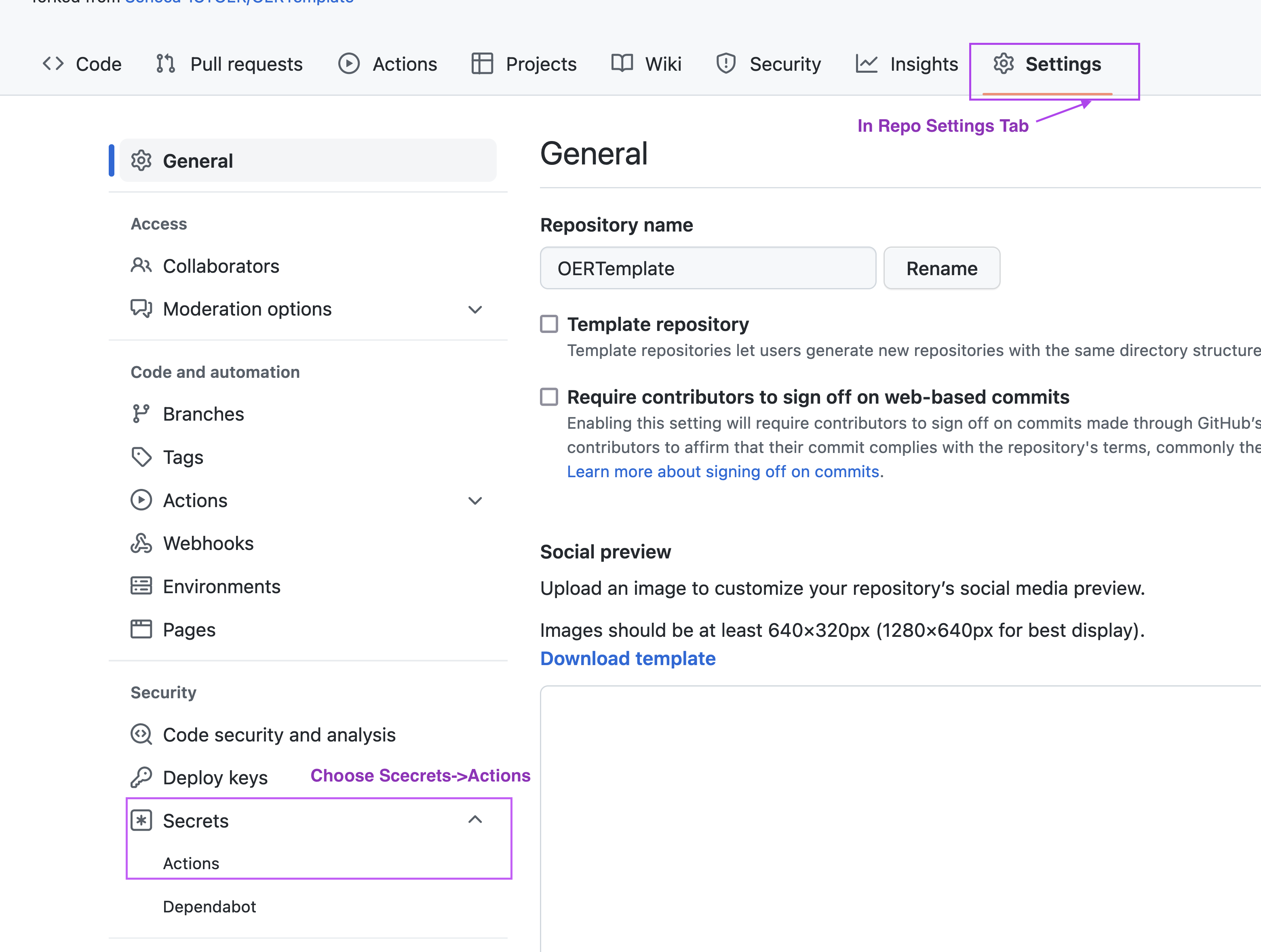This screenshot has width=1261, height=952.
Task: Click the Deploy keys key icon
Action: pos(141,777)
